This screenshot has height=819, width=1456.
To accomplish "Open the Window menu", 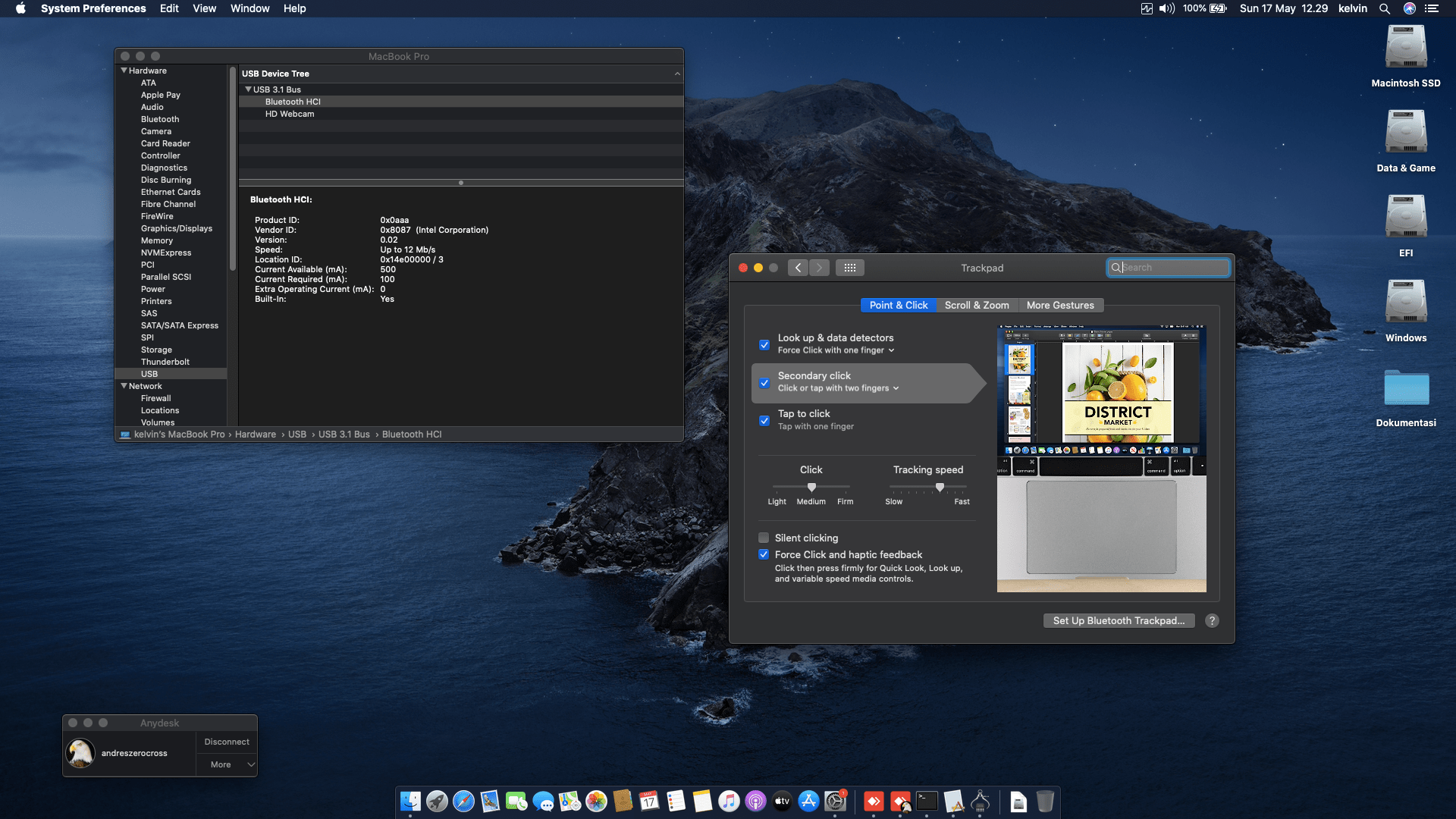I will click(x=250, y=8).
